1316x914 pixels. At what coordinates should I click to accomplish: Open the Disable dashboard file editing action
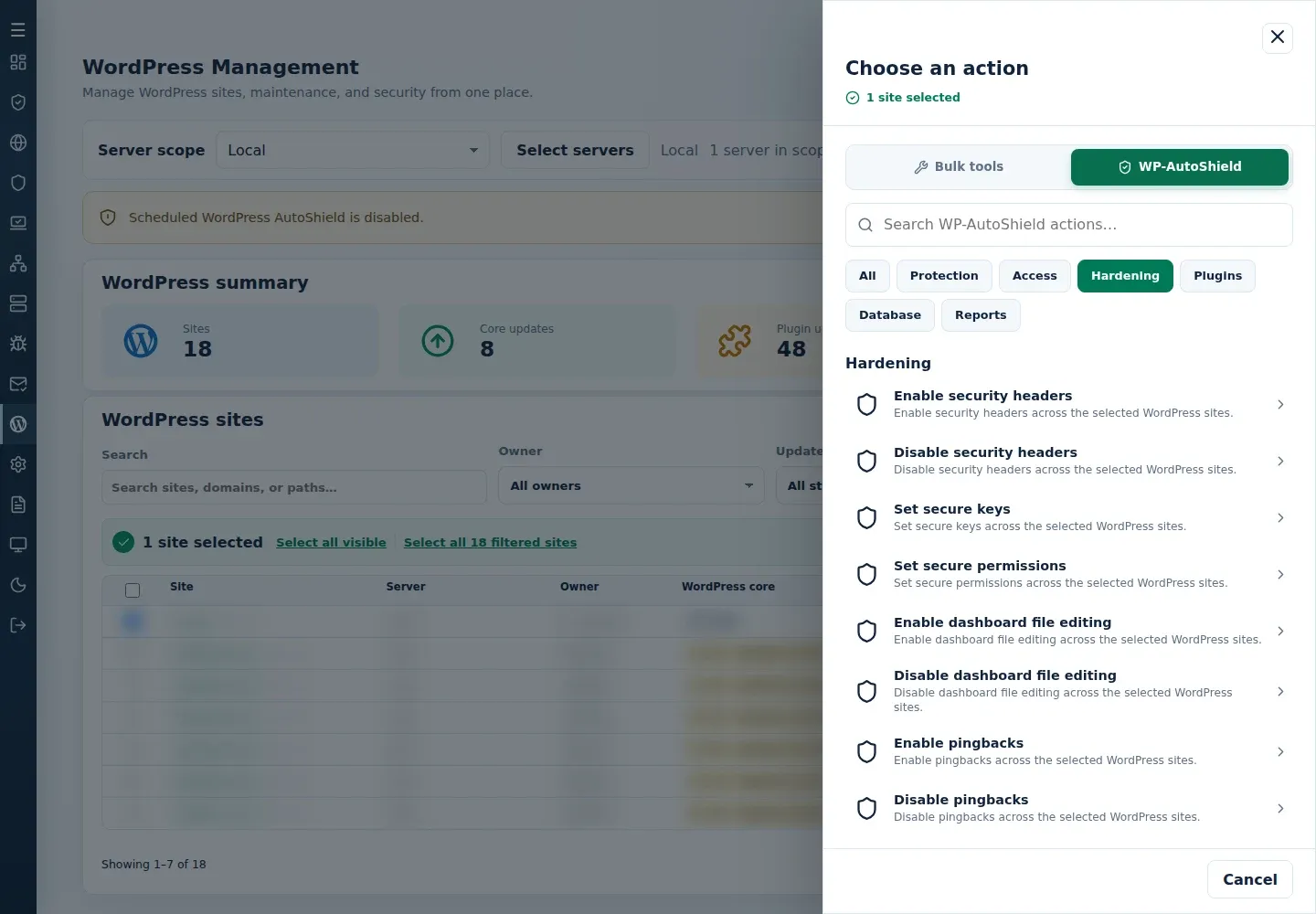point(1069,691)
